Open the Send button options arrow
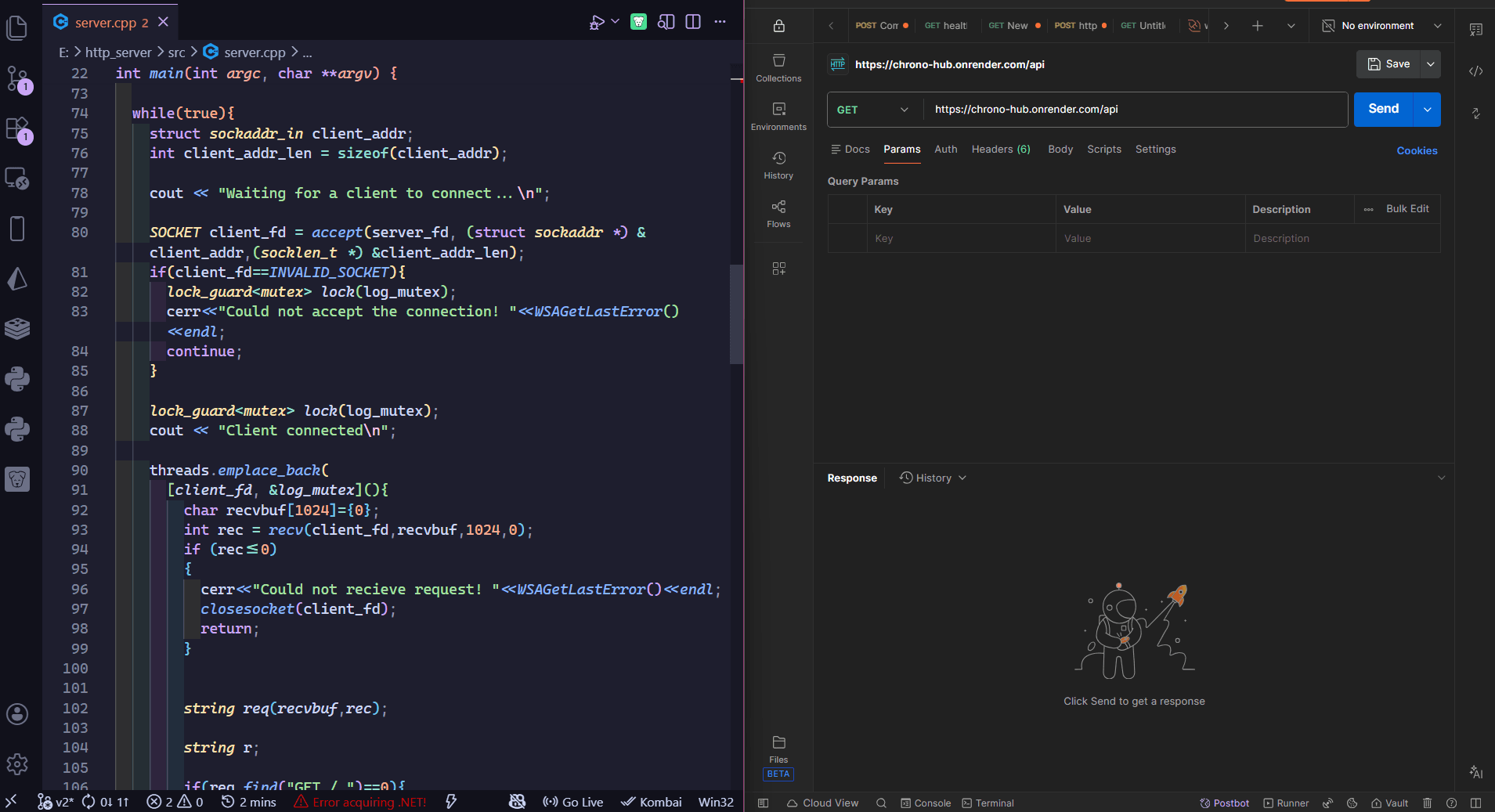Screen dimensions: 1495x812 point(1428,110)
